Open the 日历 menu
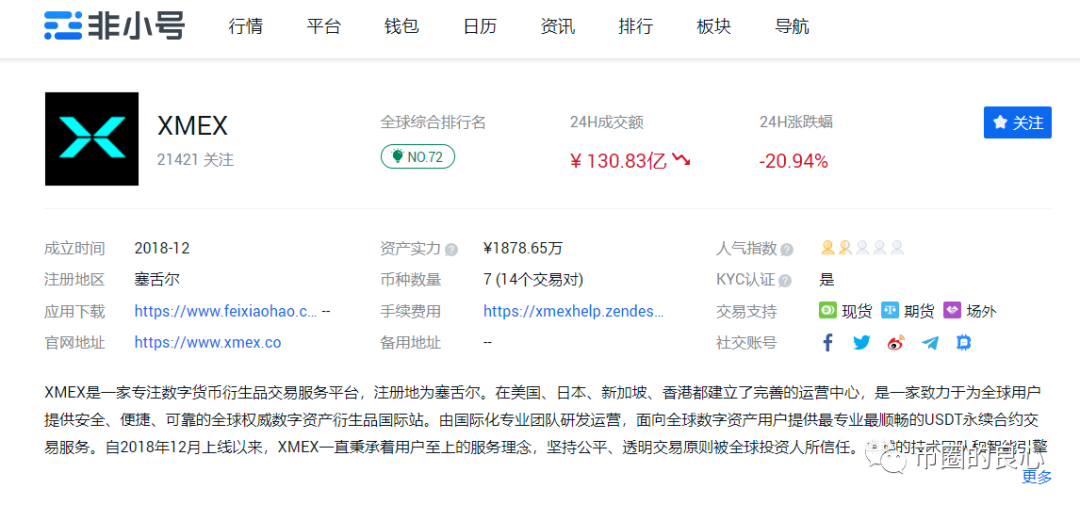 [480, 27]
